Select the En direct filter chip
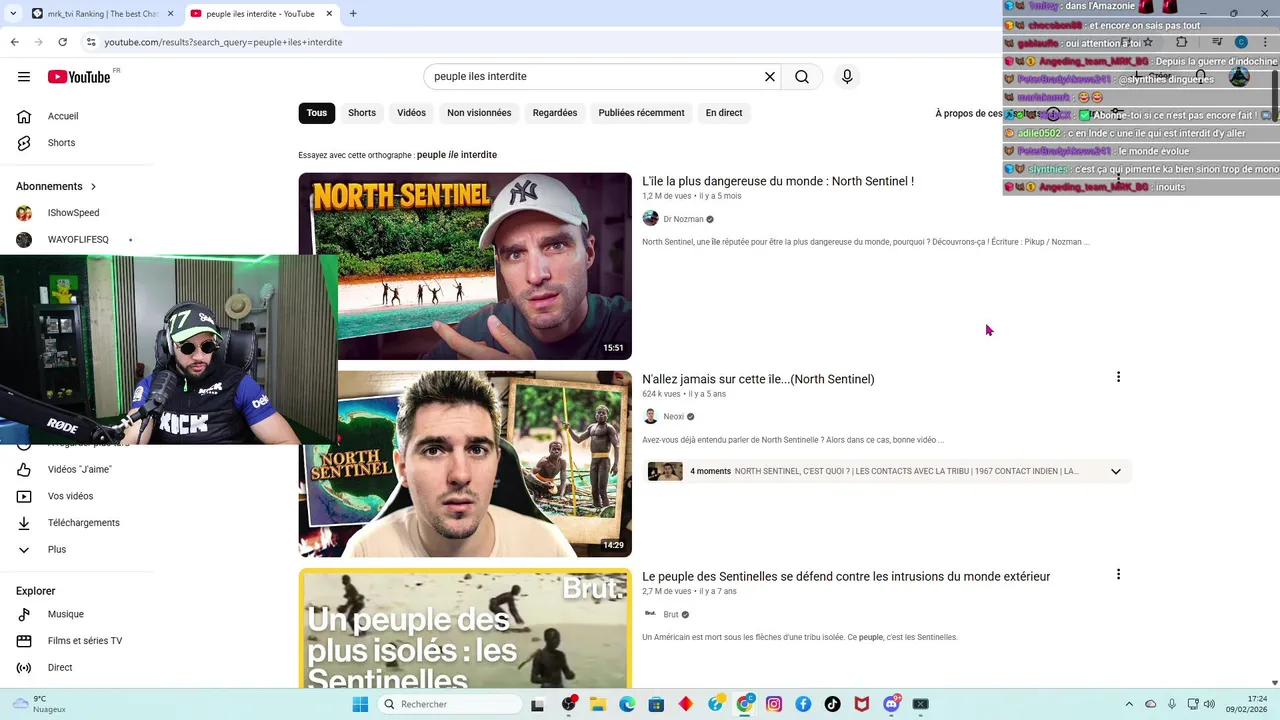1280x720 pixels. (724, 113)
